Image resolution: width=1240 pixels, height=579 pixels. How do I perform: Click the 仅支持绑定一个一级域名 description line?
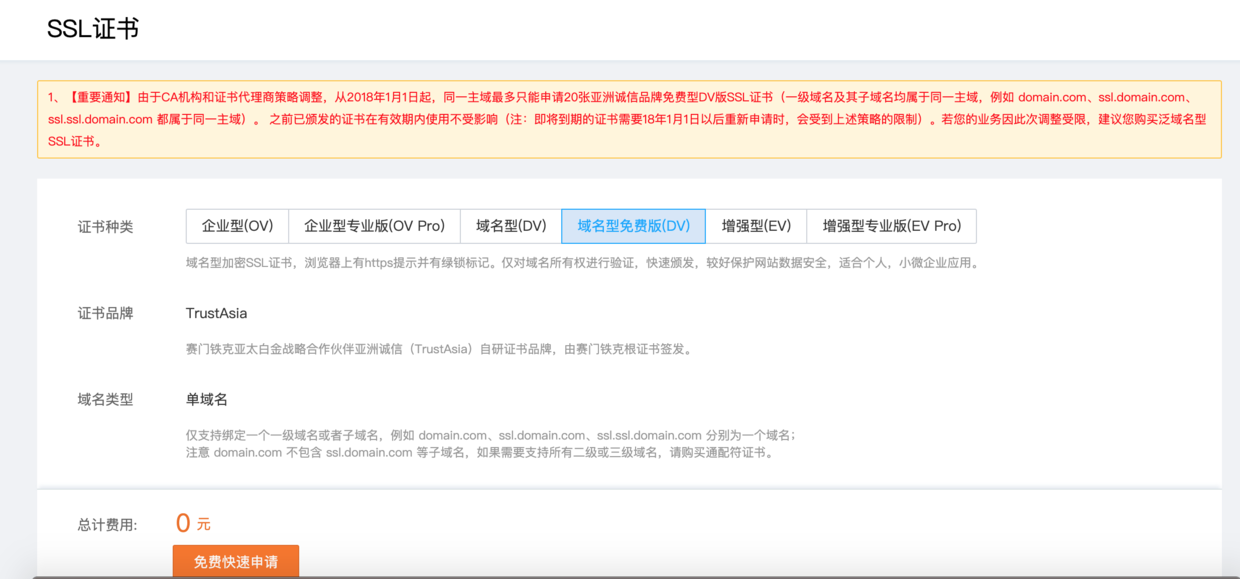click(491, 435)
